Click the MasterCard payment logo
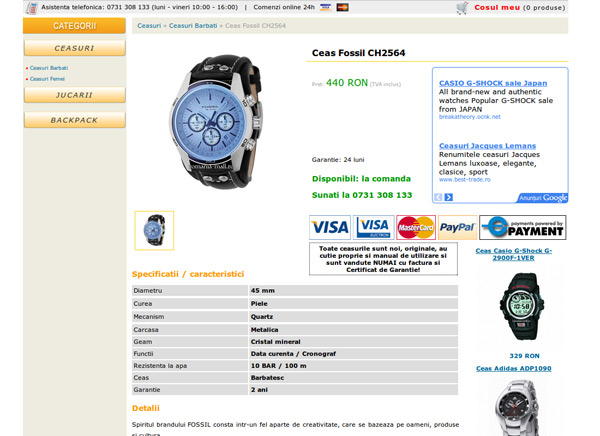The width and height of the screenshot is (600, 436). (416, 227)
